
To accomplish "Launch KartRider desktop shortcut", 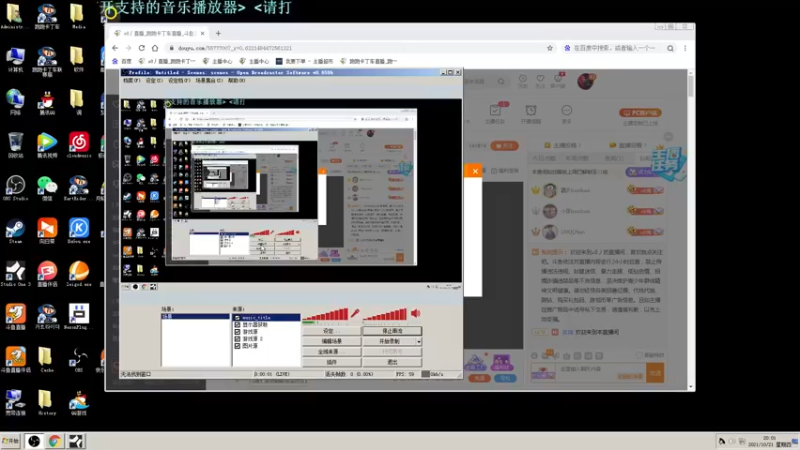I will [x=79, y=188].
